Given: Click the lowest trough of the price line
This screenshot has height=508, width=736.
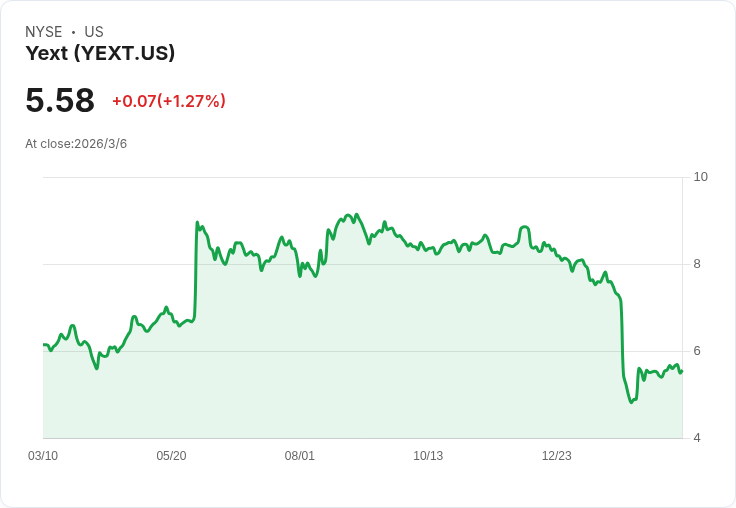Looking at the screenshot, I should [631, 402].
